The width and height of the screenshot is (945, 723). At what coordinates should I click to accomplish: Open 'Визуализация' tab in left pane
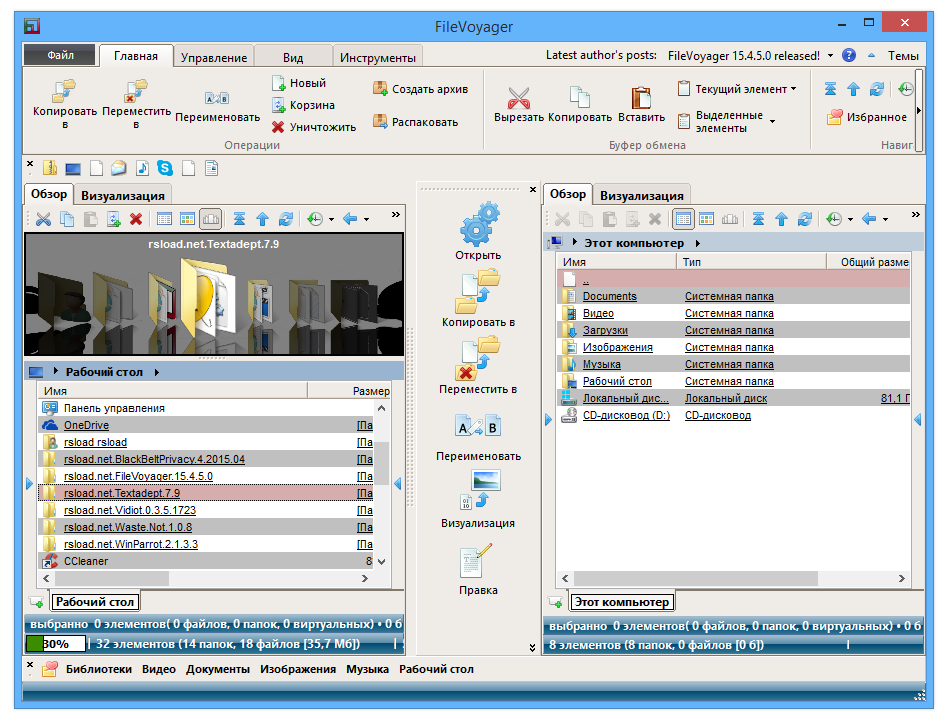(x=123, y=196)
